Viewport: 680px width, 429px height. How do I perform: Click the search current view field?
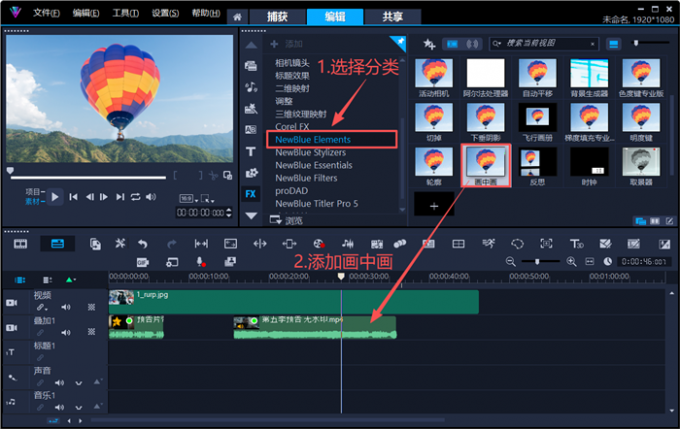point(544,44)
